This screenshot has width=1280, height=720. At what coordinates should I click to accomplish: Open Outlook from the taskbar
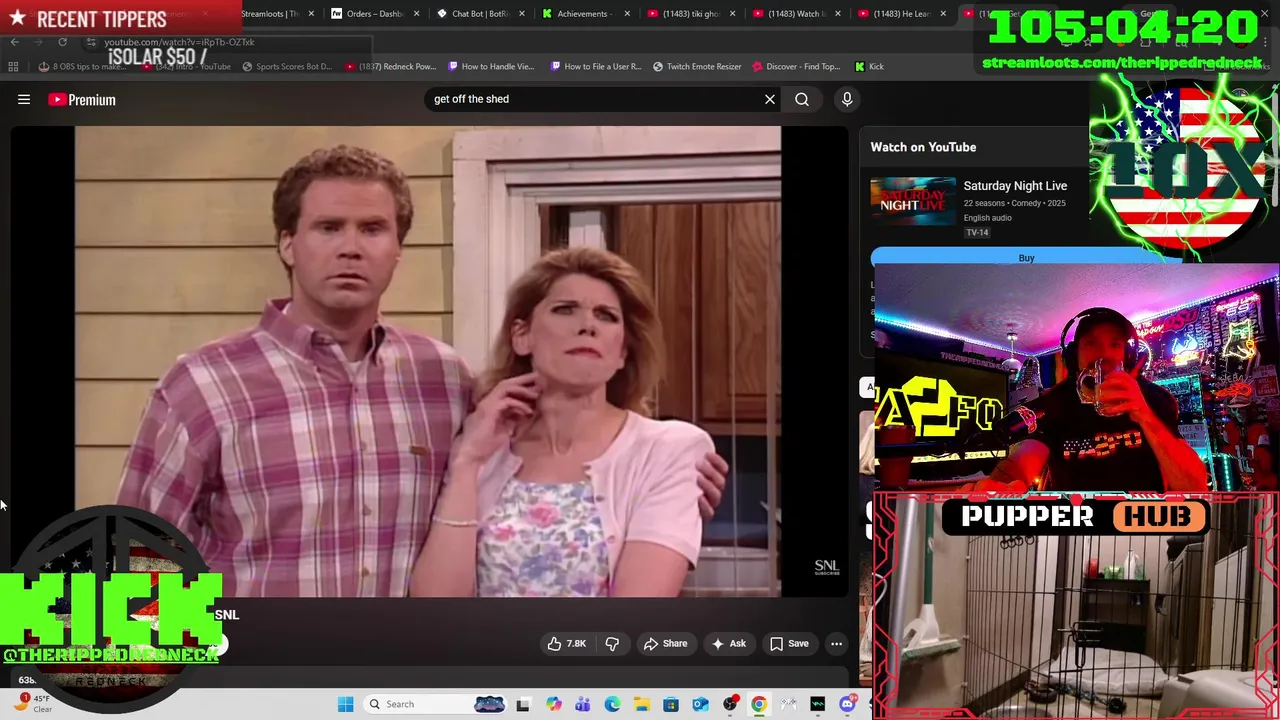point(700,704)
